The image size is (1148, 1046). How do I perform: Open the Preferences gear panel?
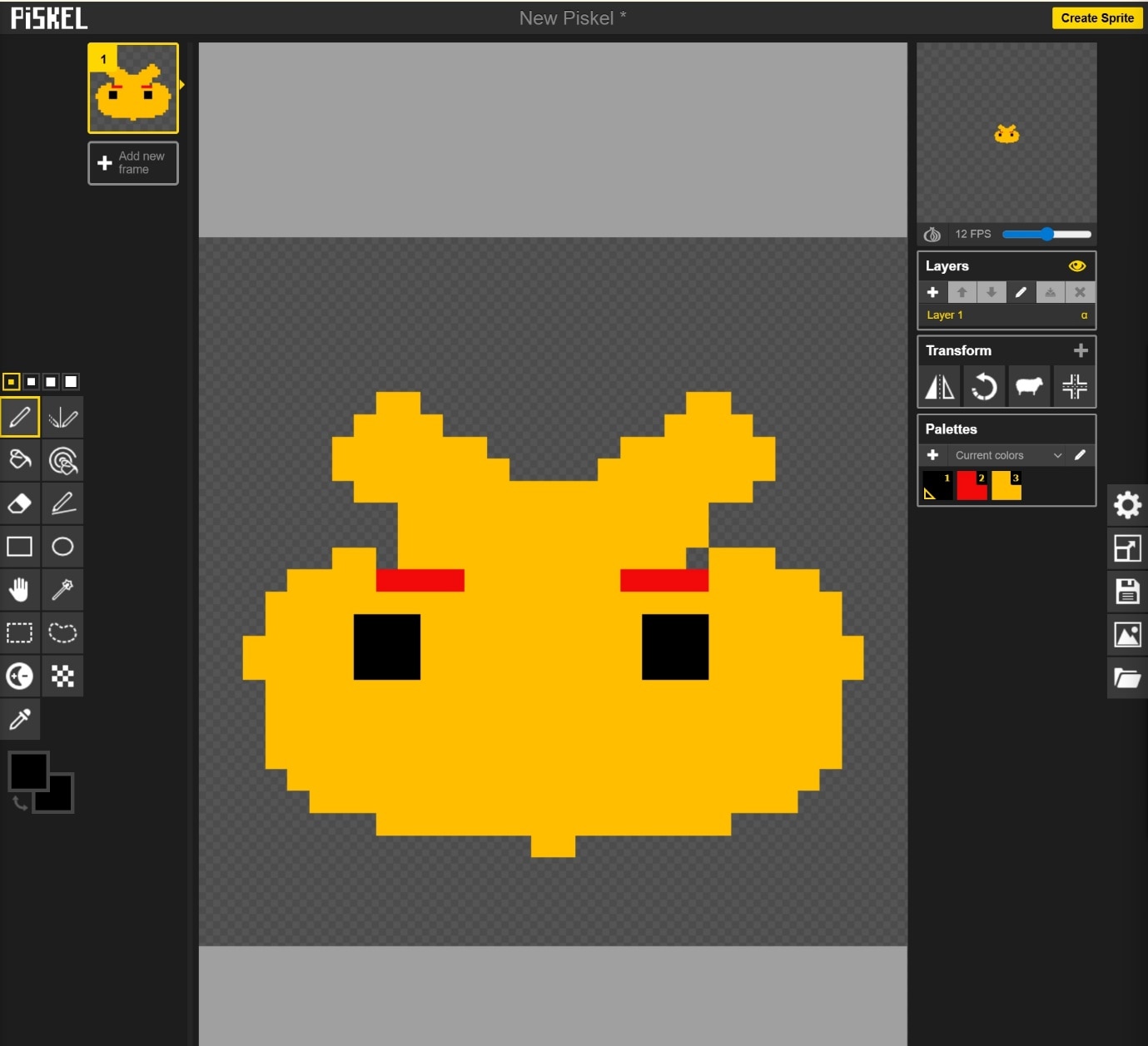click(x=1127, y=505)
